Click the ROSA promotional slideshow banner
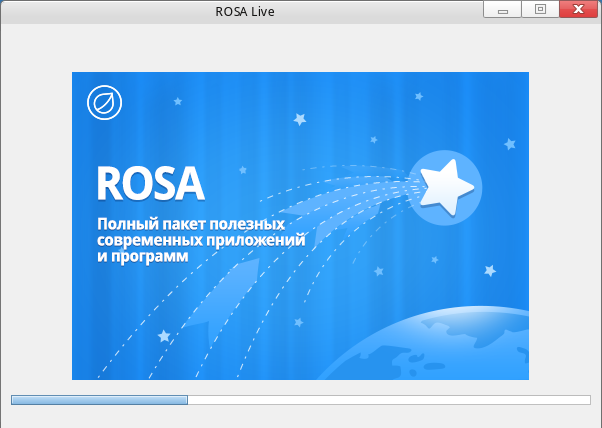The width and height of the screenshot is (602, 428). click(300, 226)
